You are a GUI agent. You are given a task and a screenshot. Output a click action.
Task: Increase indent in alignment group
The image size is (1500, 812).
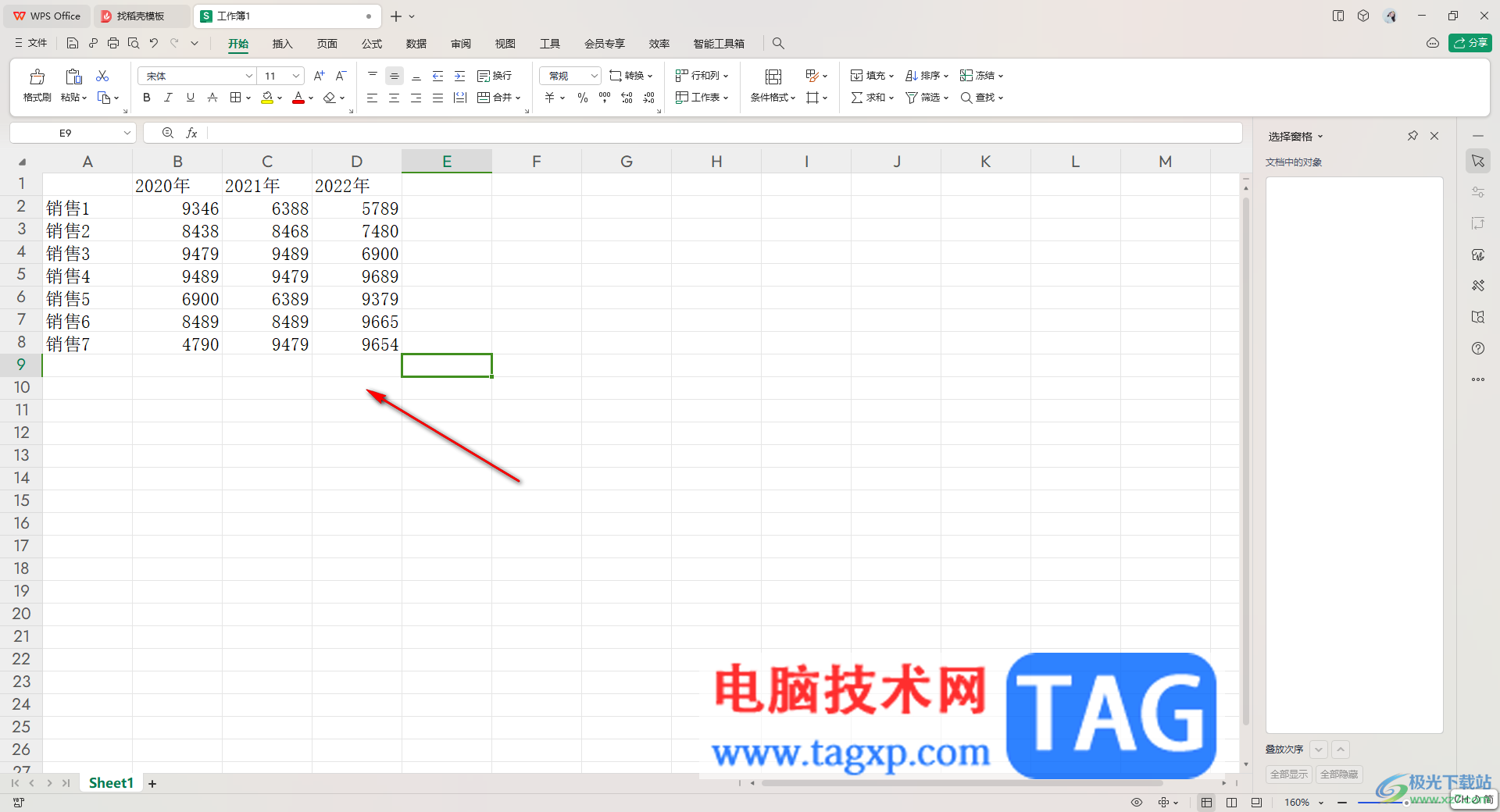(460, 76)
